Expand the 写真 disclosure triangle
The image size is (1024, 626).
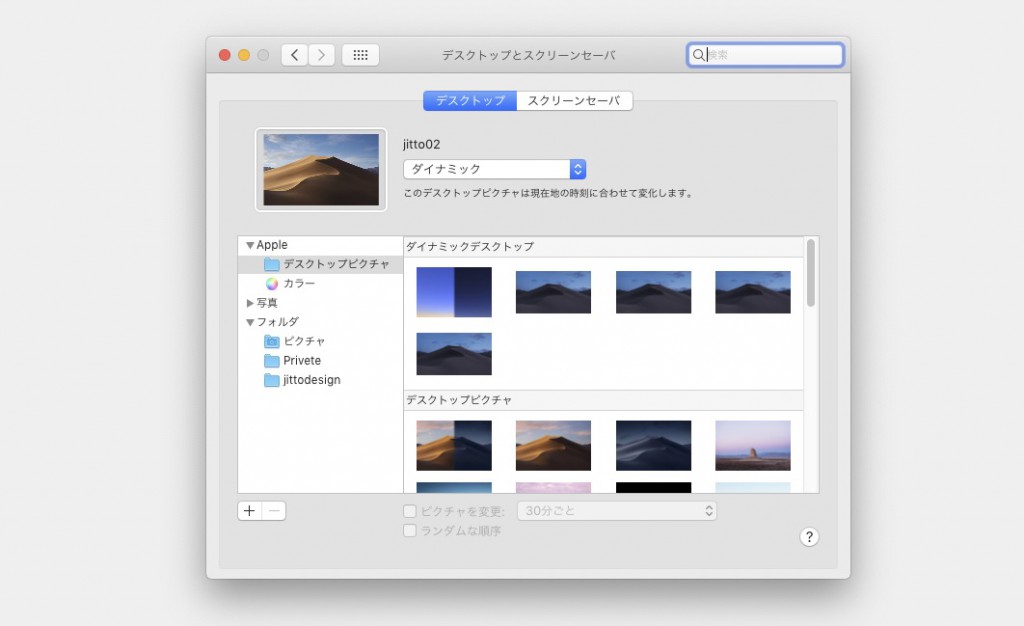[249, 303]
